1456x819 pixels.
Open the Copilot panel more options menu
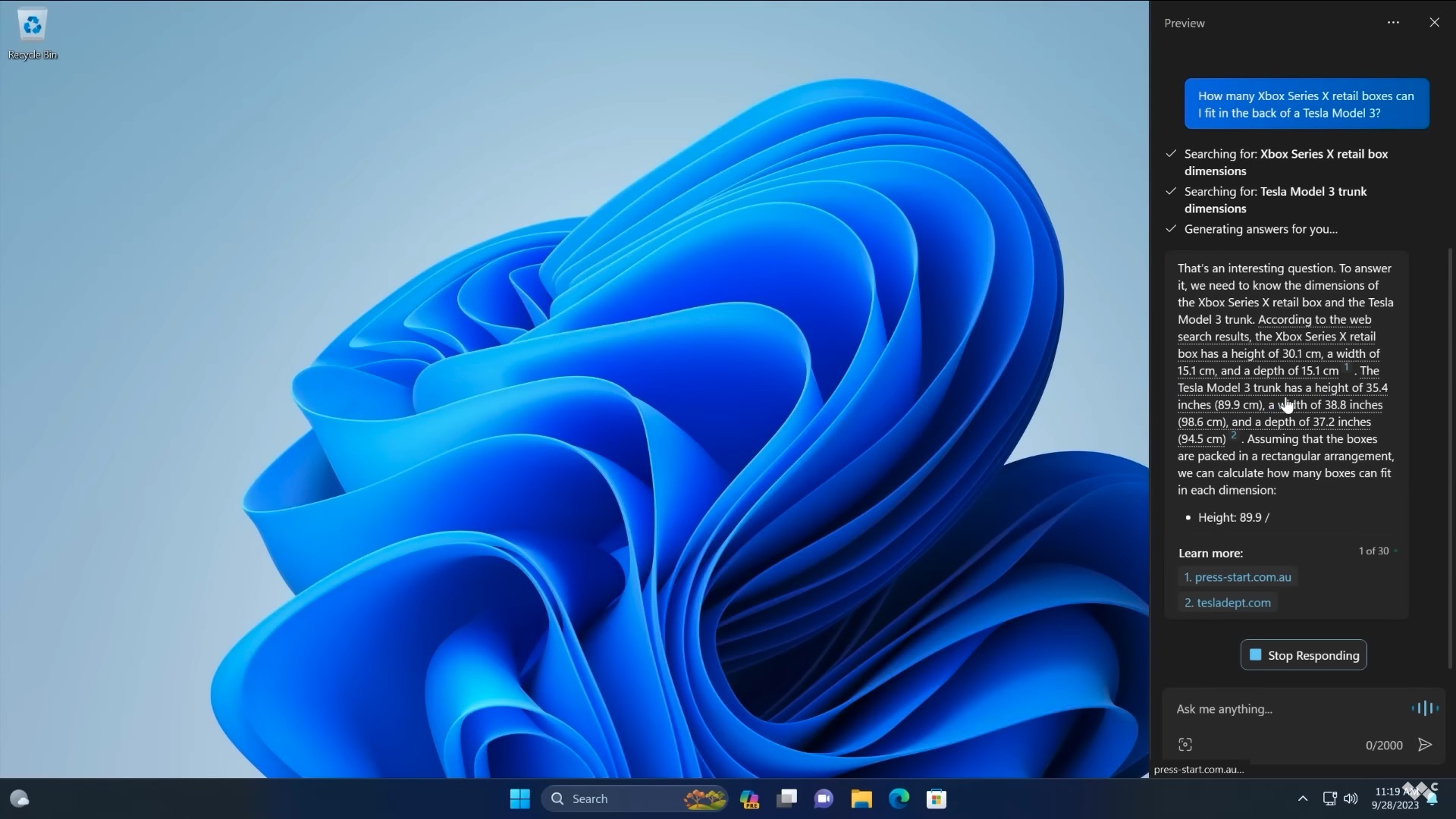click(1393, 23)
